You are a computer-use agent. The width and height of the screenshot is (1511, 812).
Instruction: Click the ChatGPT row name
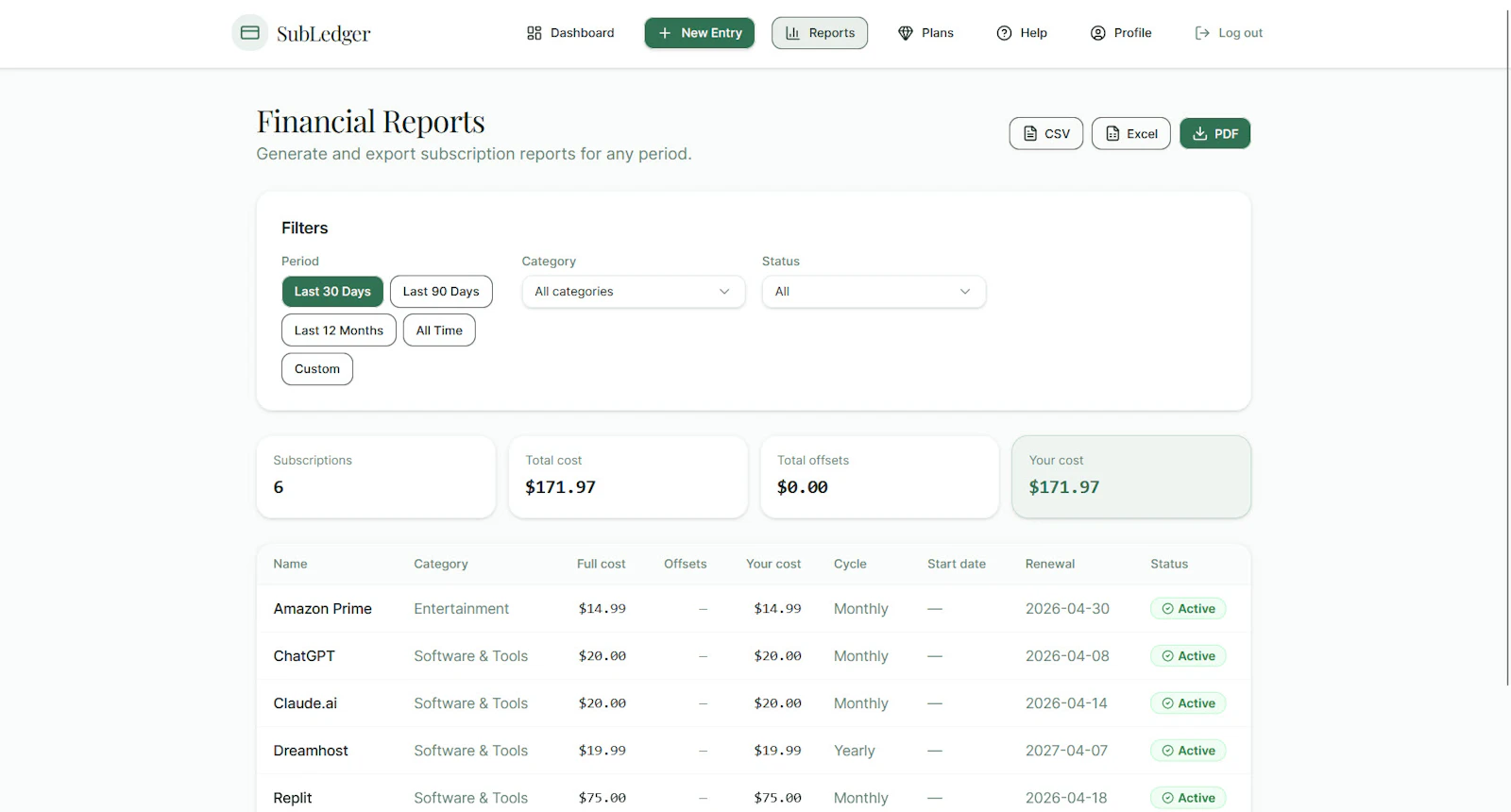coord(304,656)
